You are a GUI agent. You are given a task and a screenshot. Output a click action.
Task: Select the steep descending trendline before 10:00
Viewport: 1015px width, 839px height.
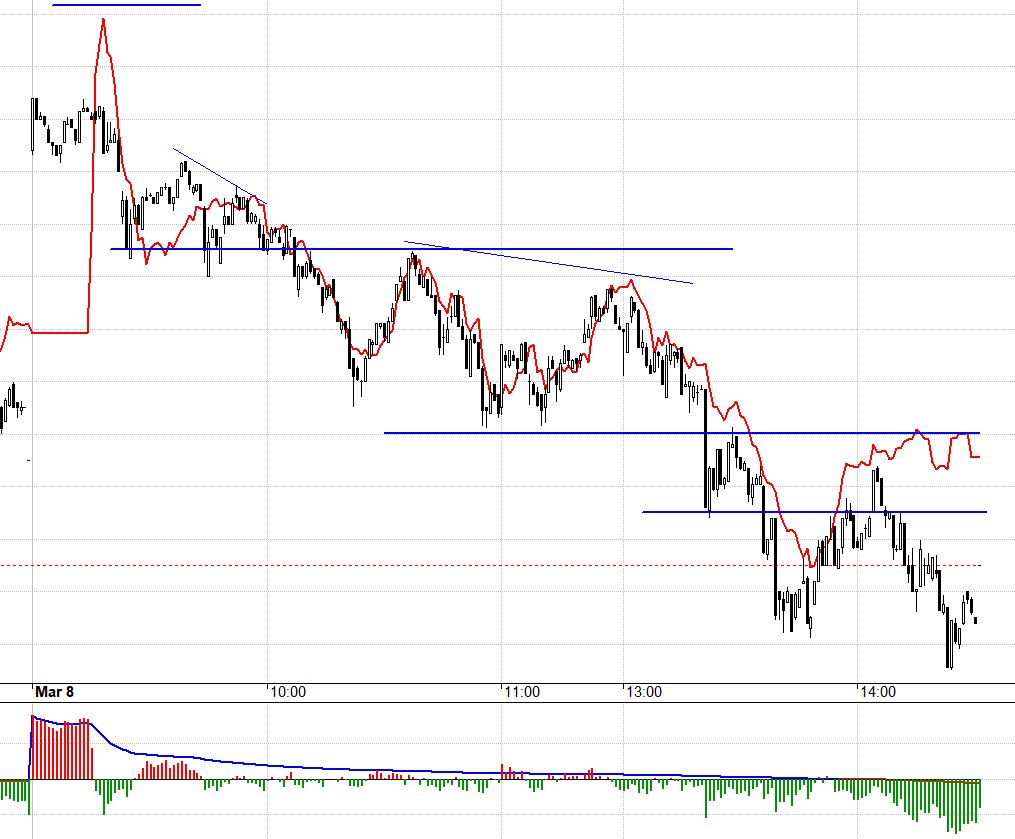220,176
